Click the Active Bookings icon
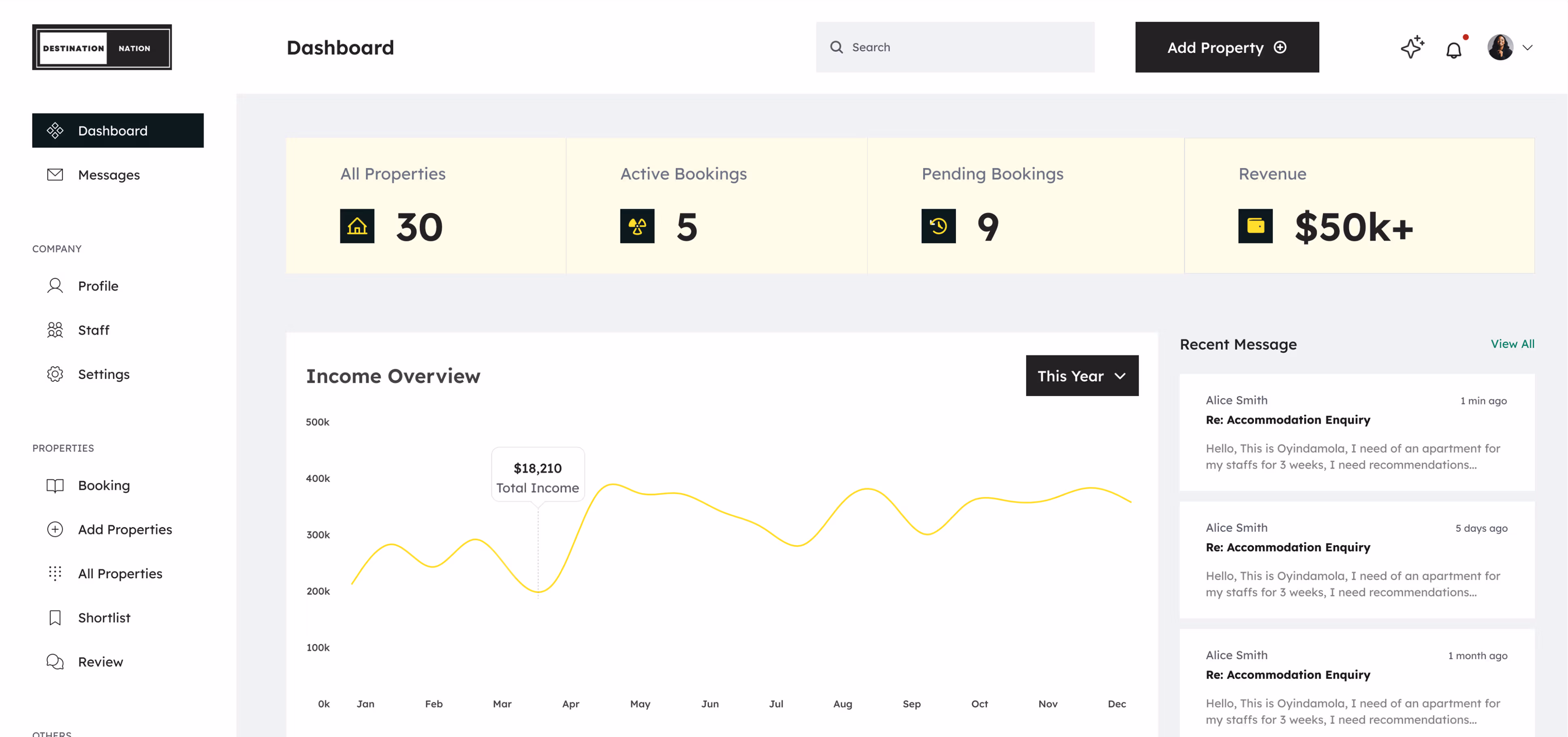Image resolution: width=1568 pixels, height=737 pixels. [x=637, y=226]
